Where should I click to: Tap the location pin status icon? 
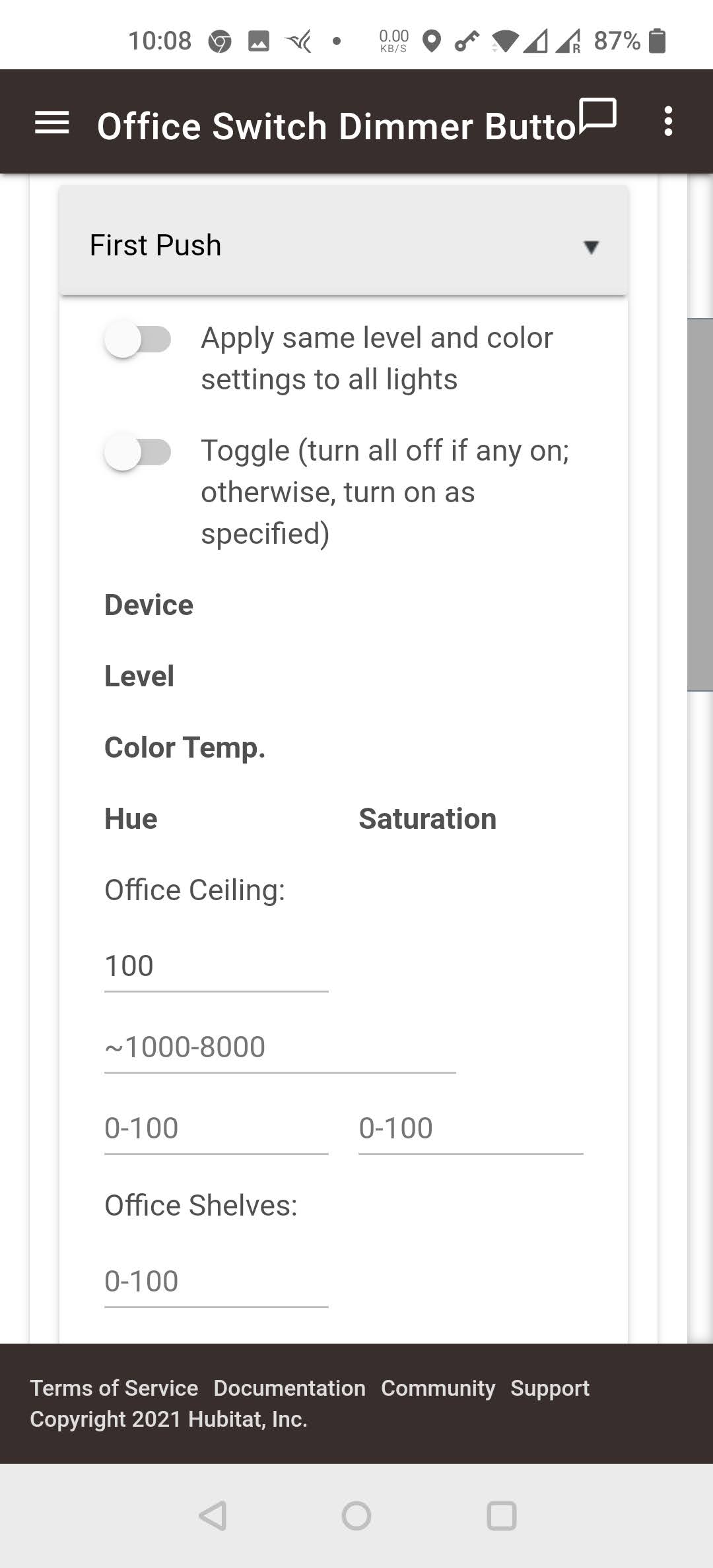click(x=432, y=41)
